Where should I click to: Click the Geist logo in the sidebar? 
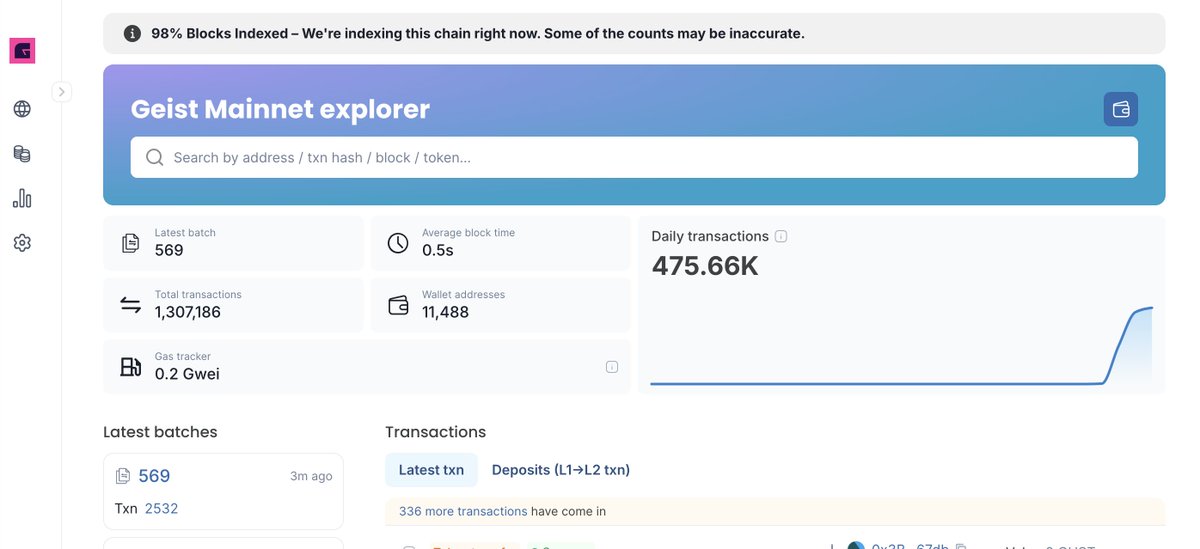(x=22, y=50)
